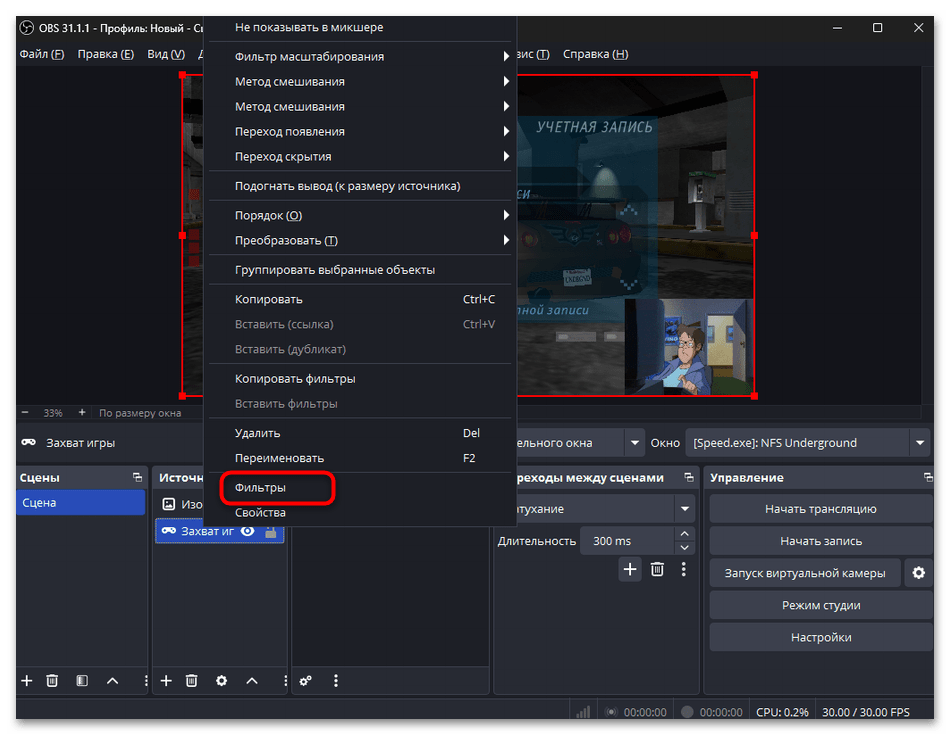
Task: Open virtual camera settings gear
Action: (x=918, y=573)
